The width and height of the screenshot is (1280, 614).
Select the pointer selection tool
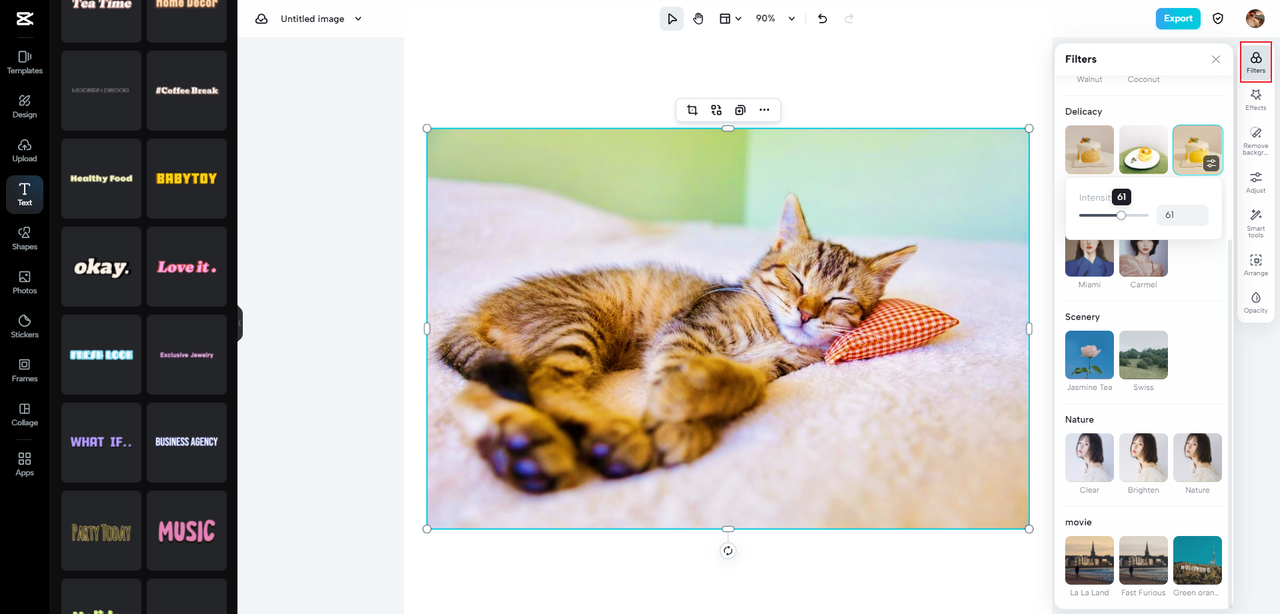672,18
